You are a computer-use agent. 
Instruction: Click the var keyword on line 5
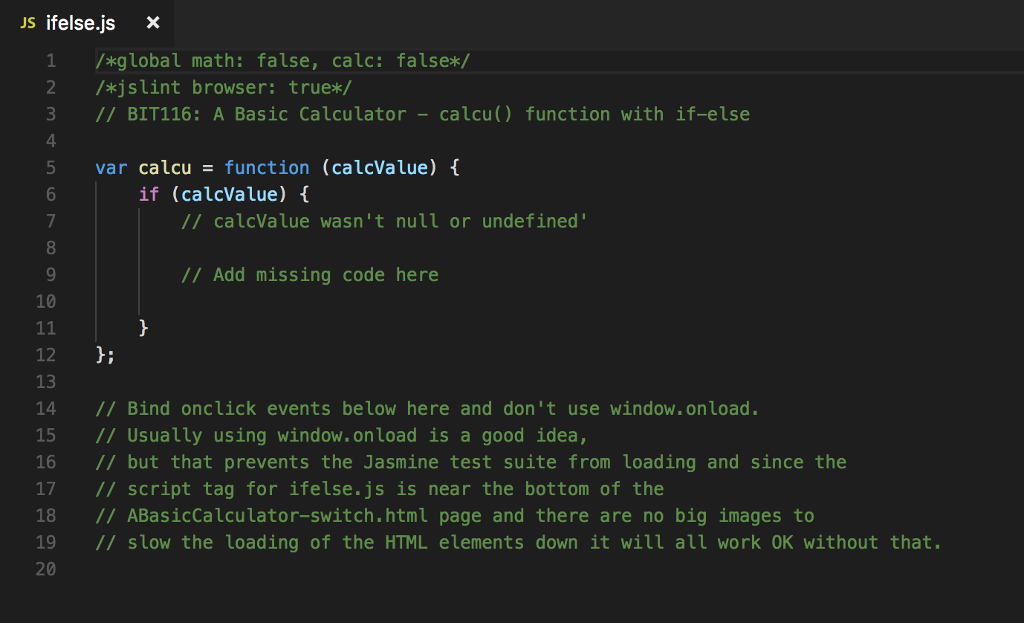click(x=111, y=167)
